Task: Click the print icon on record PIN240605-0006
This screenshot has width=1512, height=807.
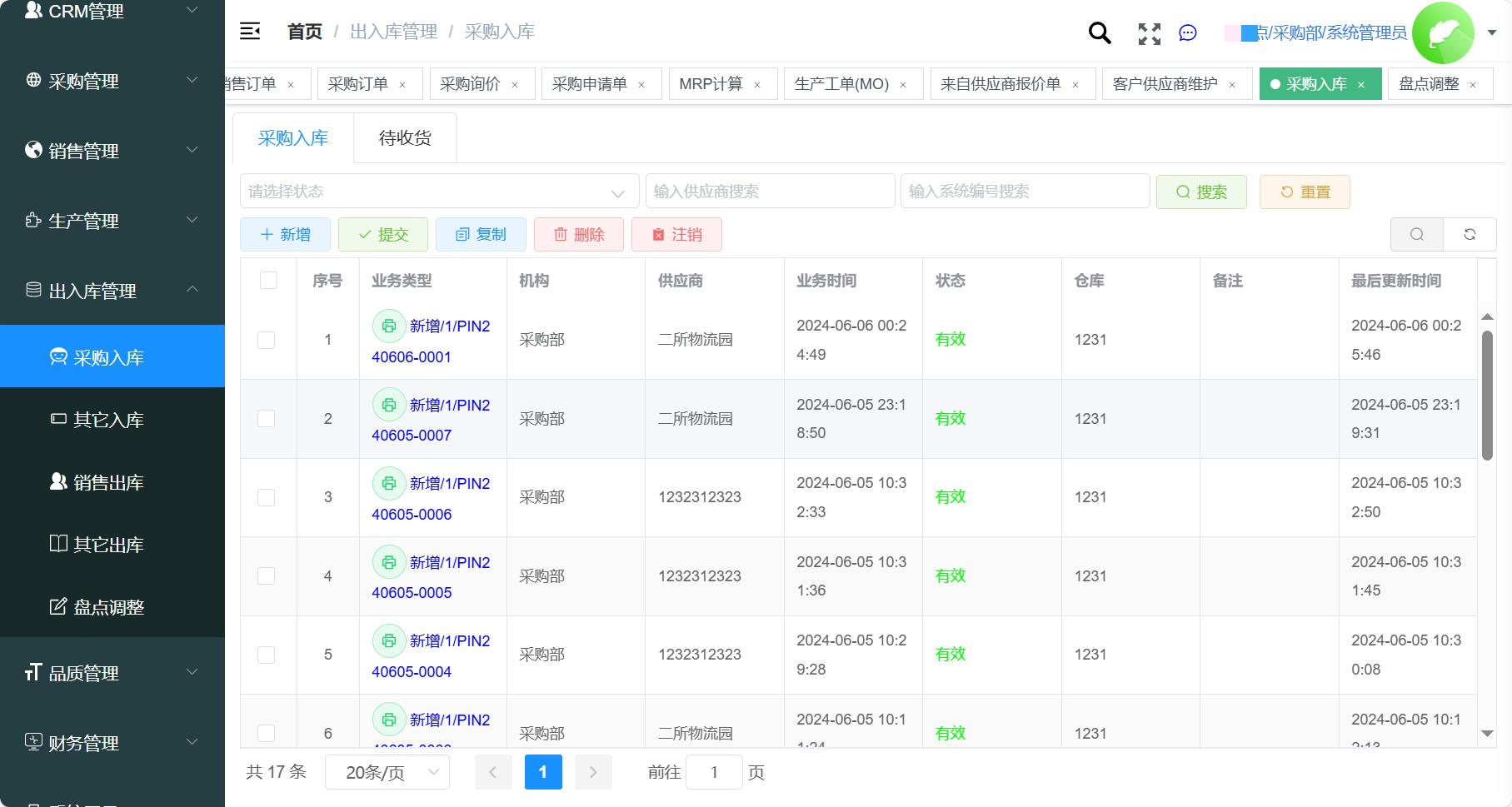Action: (x=389, y=483)
